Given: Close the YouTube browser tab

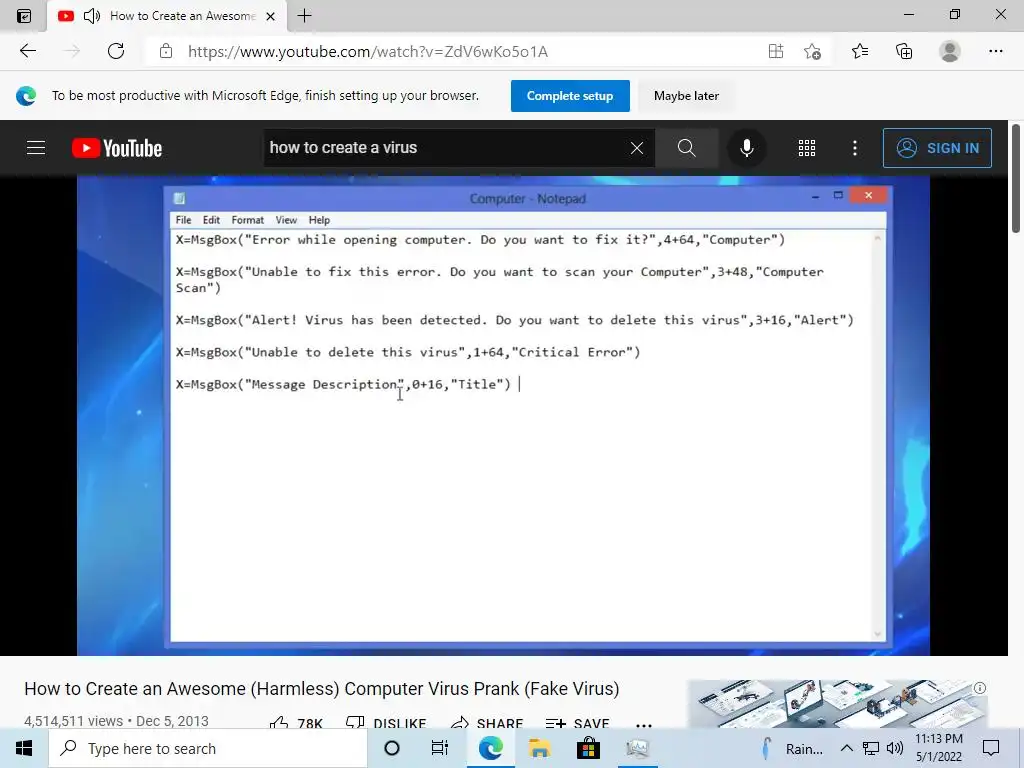Looking at the screenshot, I should (x=270, y=16).
